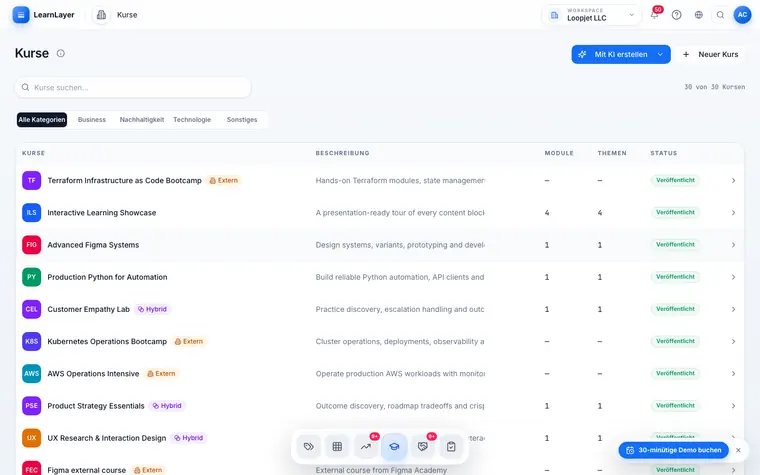Click the Kurse suchen search field
This screenshot has width=760, height=475.
[133, 88]
